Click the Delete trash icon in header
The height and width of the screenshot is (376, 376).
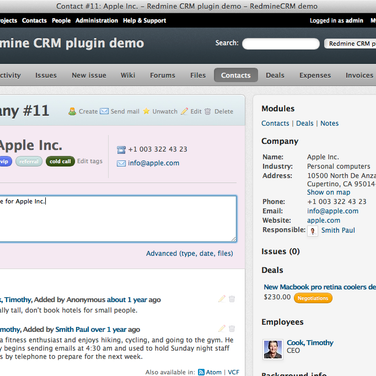(208, 111)
